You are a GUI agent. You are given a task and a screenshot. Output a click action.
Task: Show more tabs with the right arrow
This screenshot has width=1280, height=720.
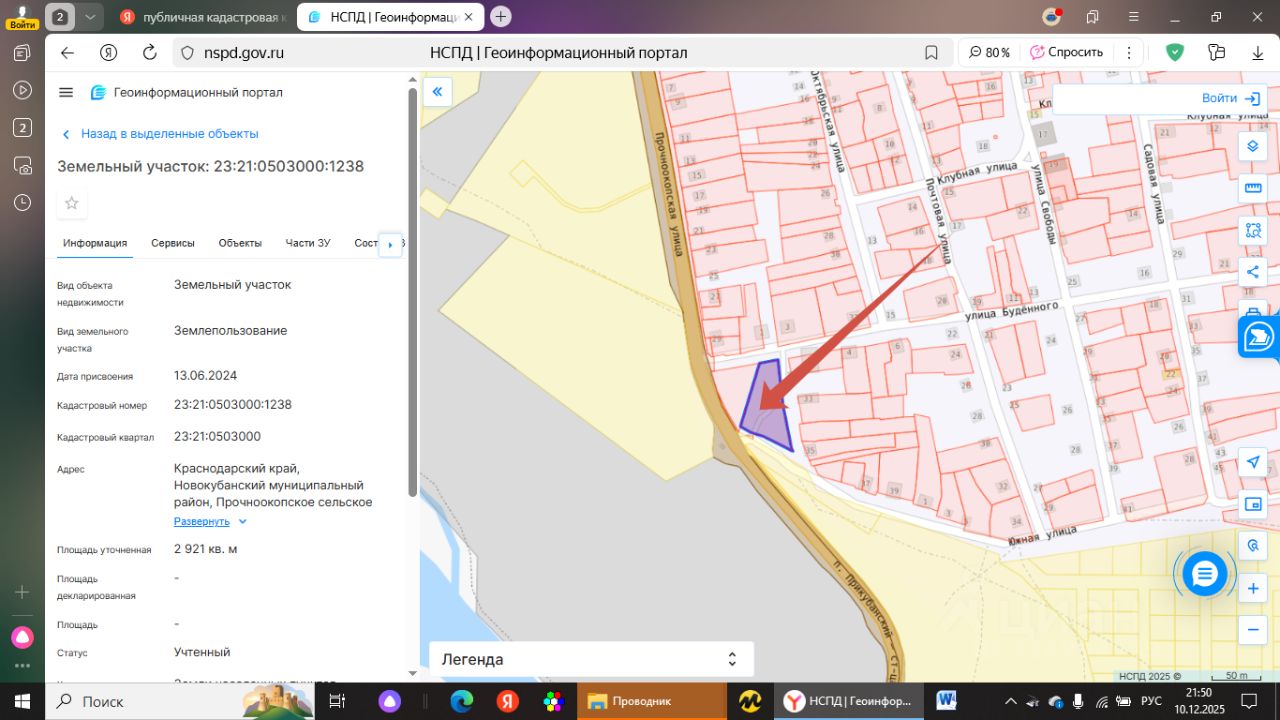pyautogui.click(x=390, y=244)
